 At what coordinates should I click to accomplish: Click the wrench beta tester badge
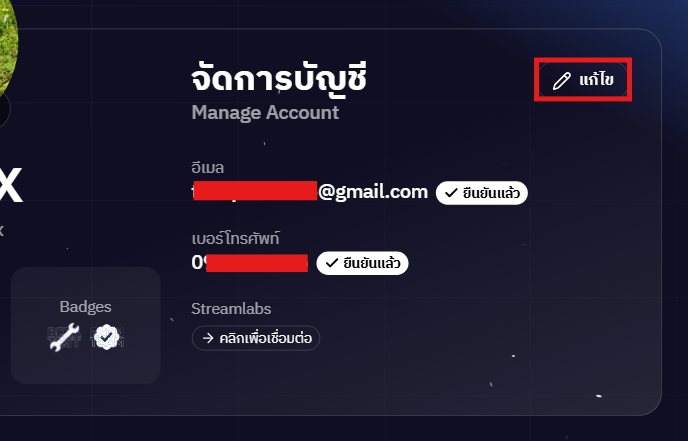[x=64, y=337]
